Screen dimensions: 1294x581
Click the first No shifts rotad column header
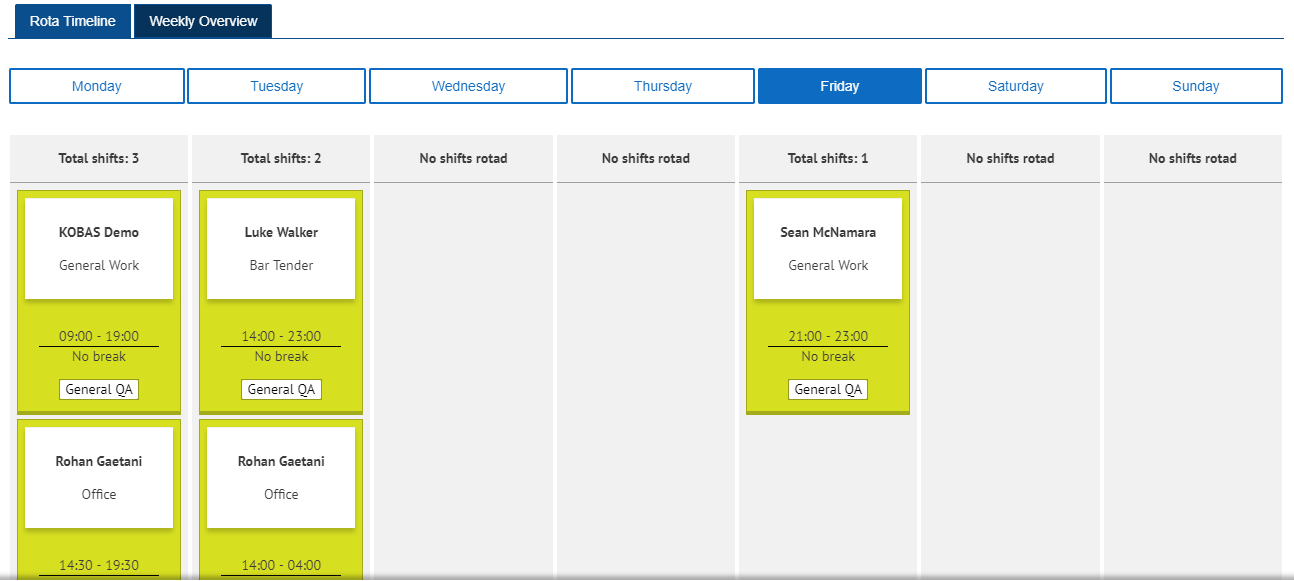click(463, 158)
